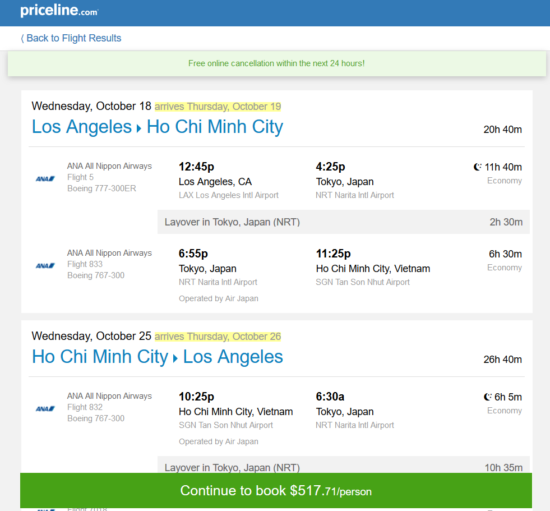Click the ANA logo for Flight 5
The width and height of the screenshot is (550, 511).
(45, 179)
